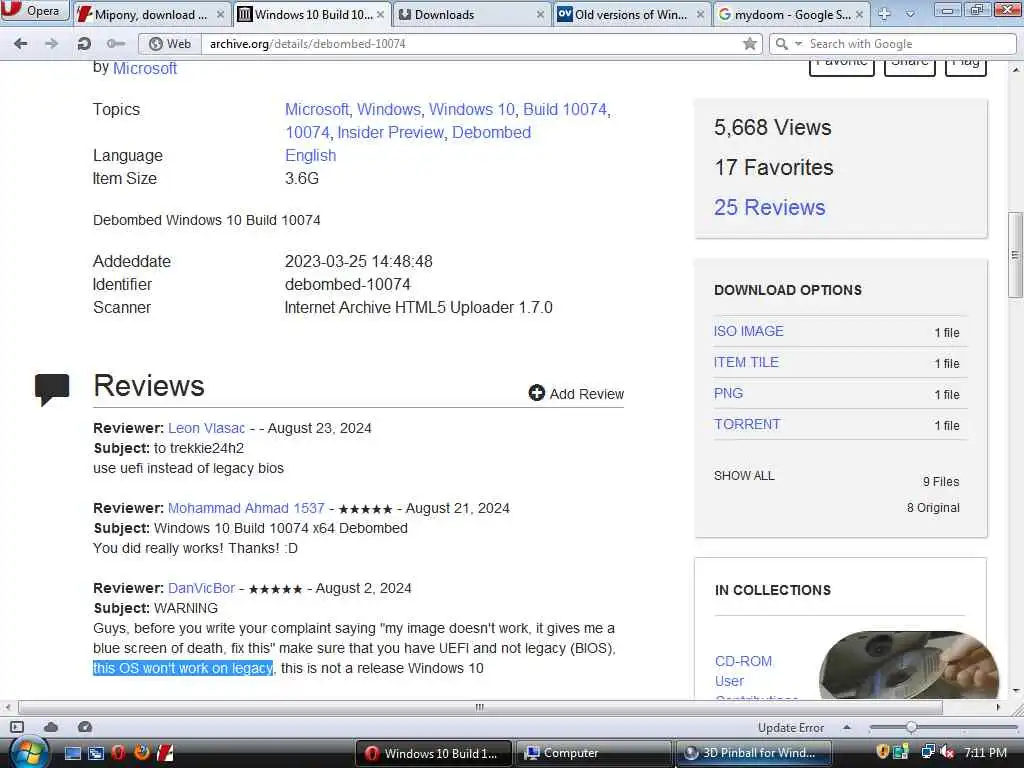Viewport: 1024px width, 768px height.
Task: Click Show Desktop quick launch icon
Action: (x=73, y=754)
